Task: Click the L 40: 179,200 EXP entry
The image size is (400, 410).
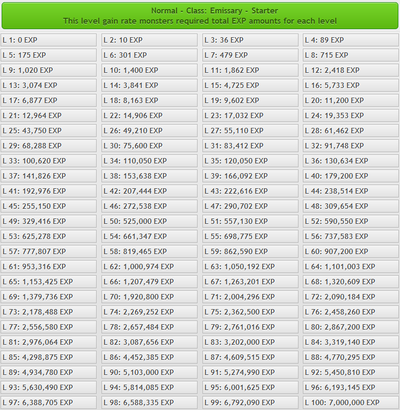Action: (351, 176)
